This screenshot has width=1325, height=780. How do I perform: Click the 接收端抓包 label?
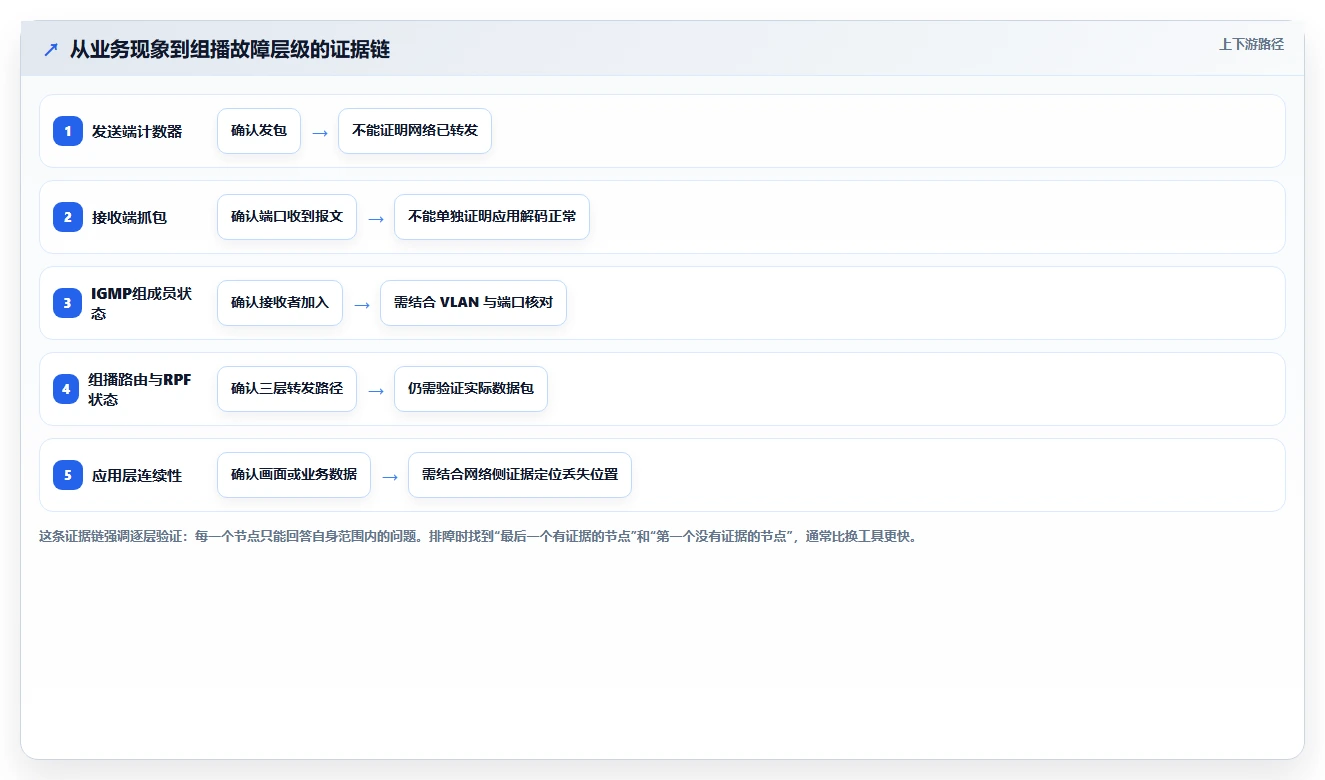click(x=130, y=217)
